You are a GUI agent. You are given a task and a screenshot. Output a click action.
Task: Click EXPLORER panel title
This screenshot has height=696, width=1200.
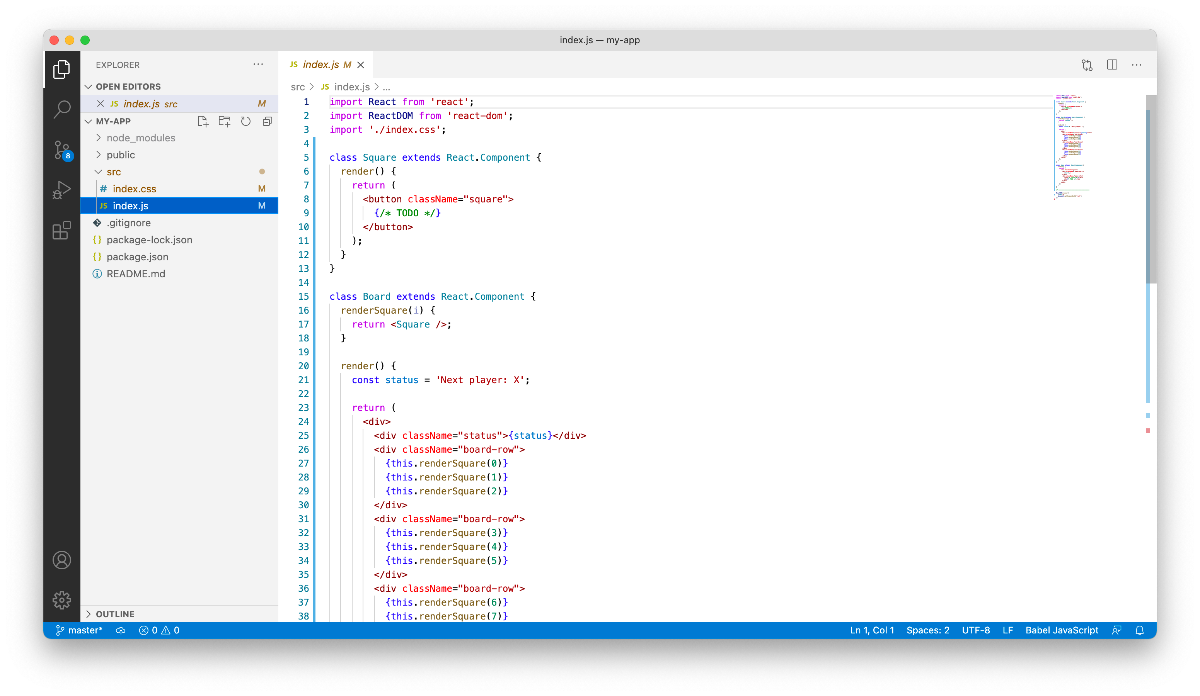click(118, 65)
